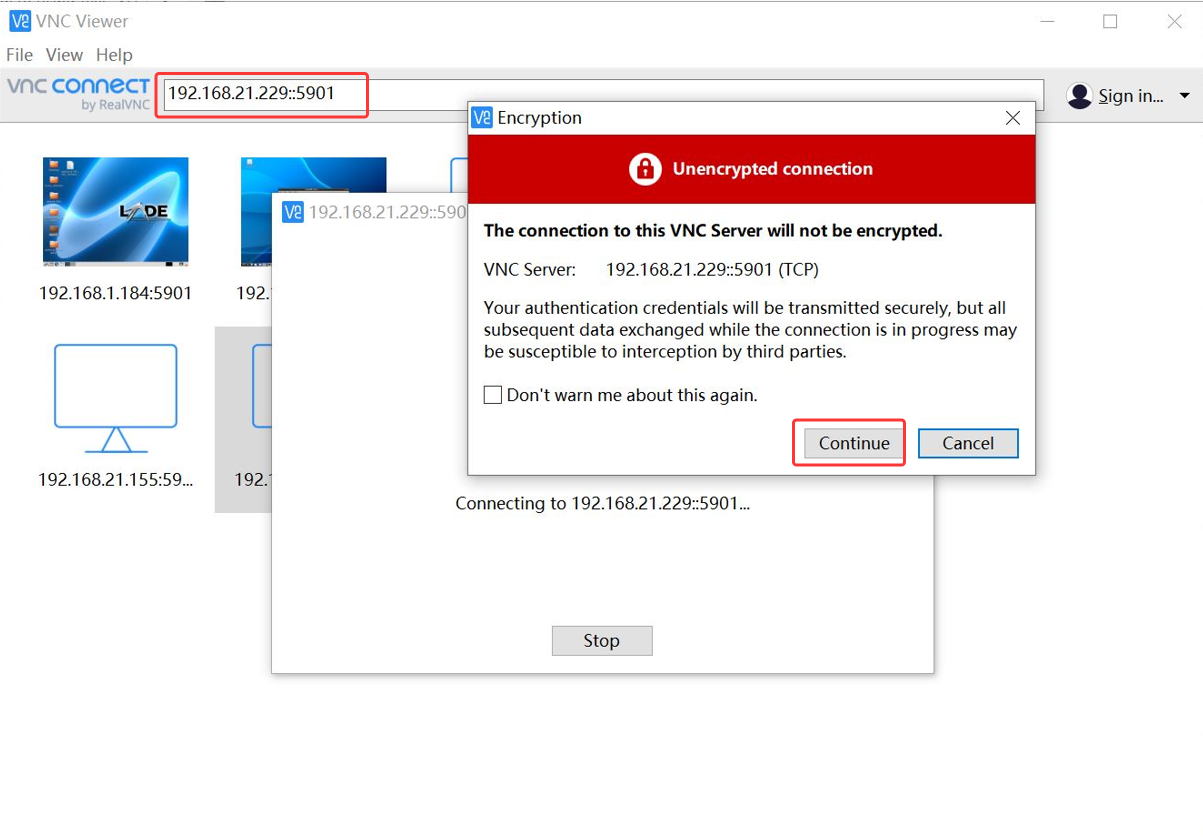Click the Sign in user avatar icon
The image size is (1203, 837).
(x=1079, y=96)
